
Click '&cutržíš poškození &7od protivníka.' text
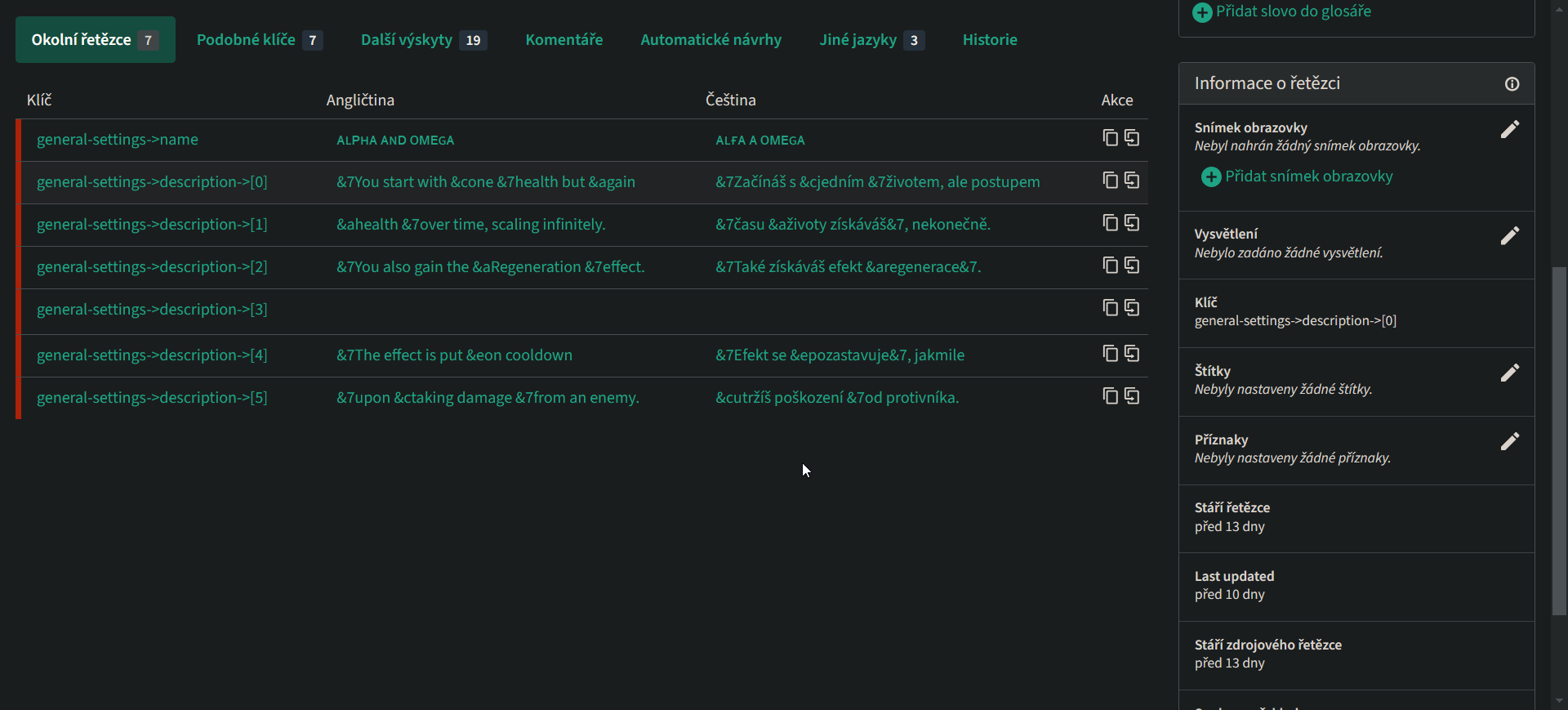click(837, 398)
